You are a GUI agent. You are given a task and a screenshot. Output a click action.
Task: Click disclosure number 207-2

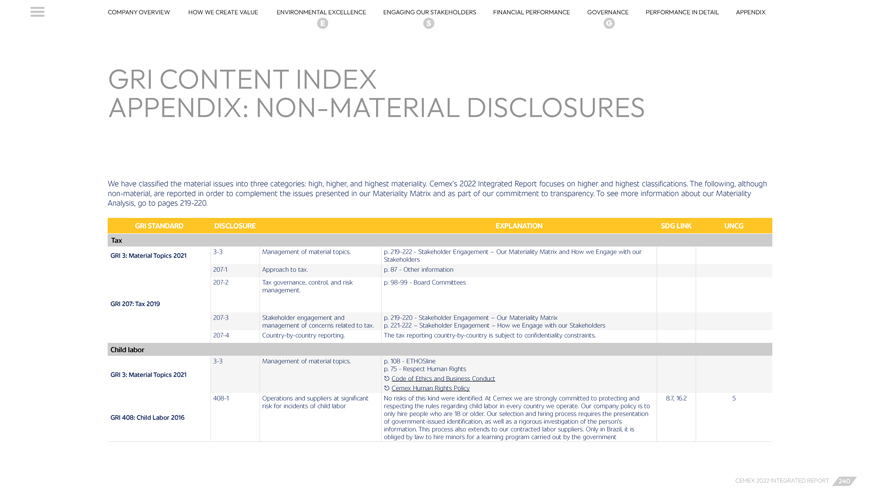[x=221, y=282]
